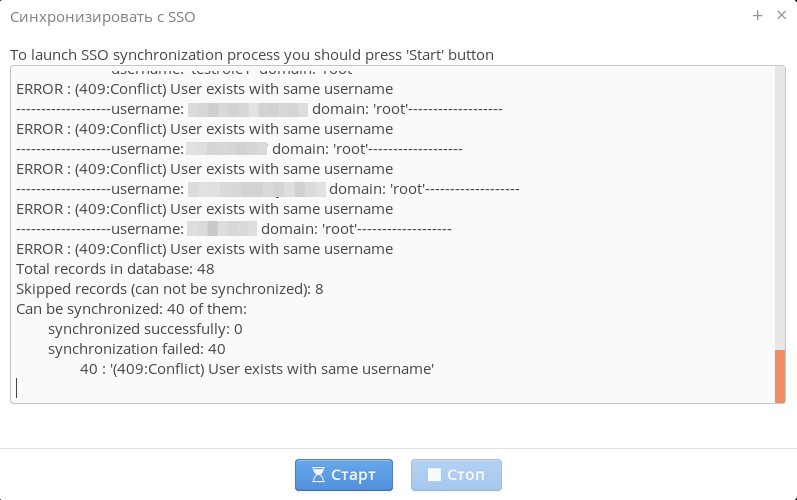Click the last username line before Total records
The height and width of the screenshot is (500, 797).
pos(234,229)
